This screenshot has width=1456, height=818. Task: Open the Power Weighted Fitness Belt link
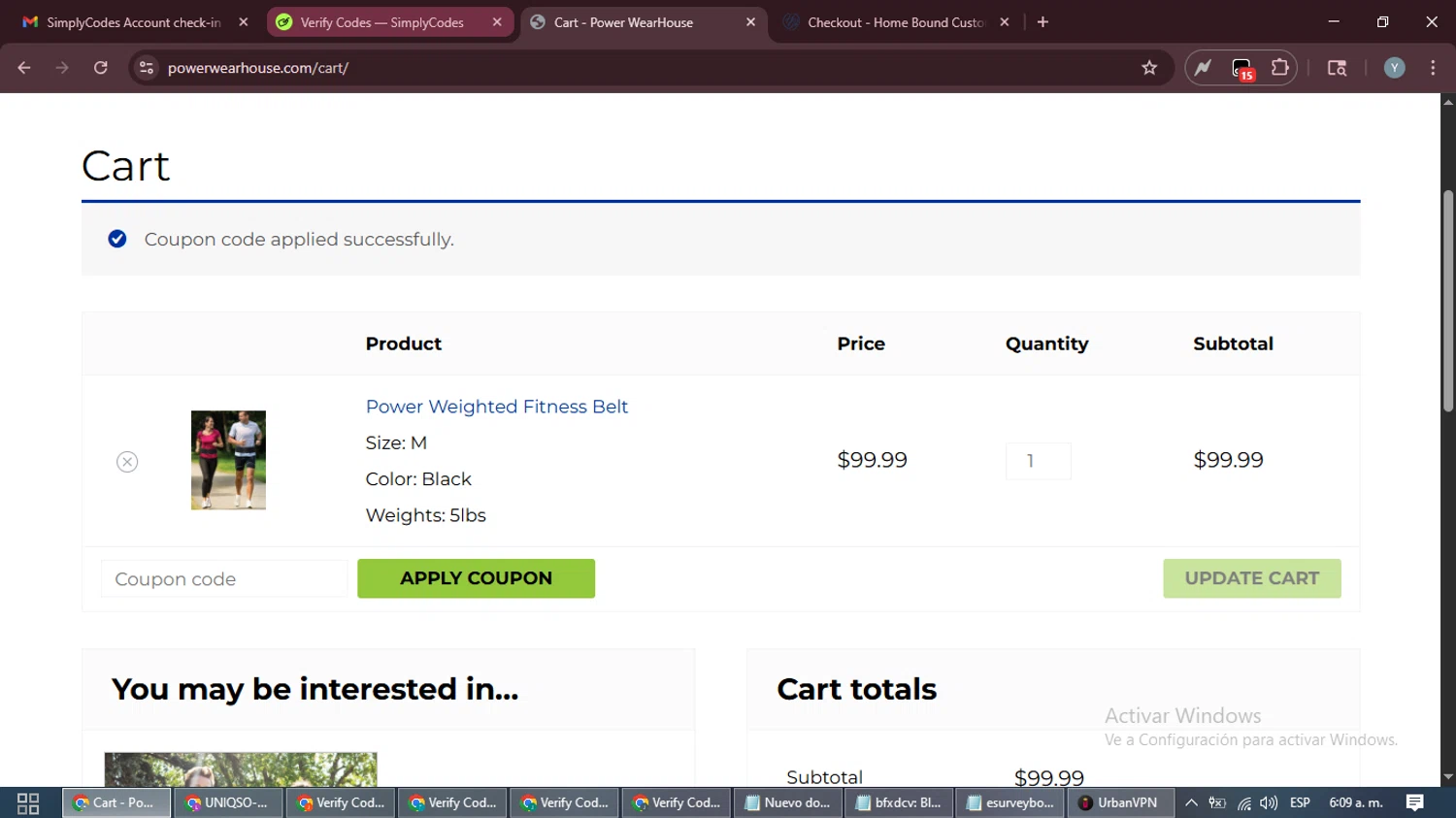coord(497,407)
